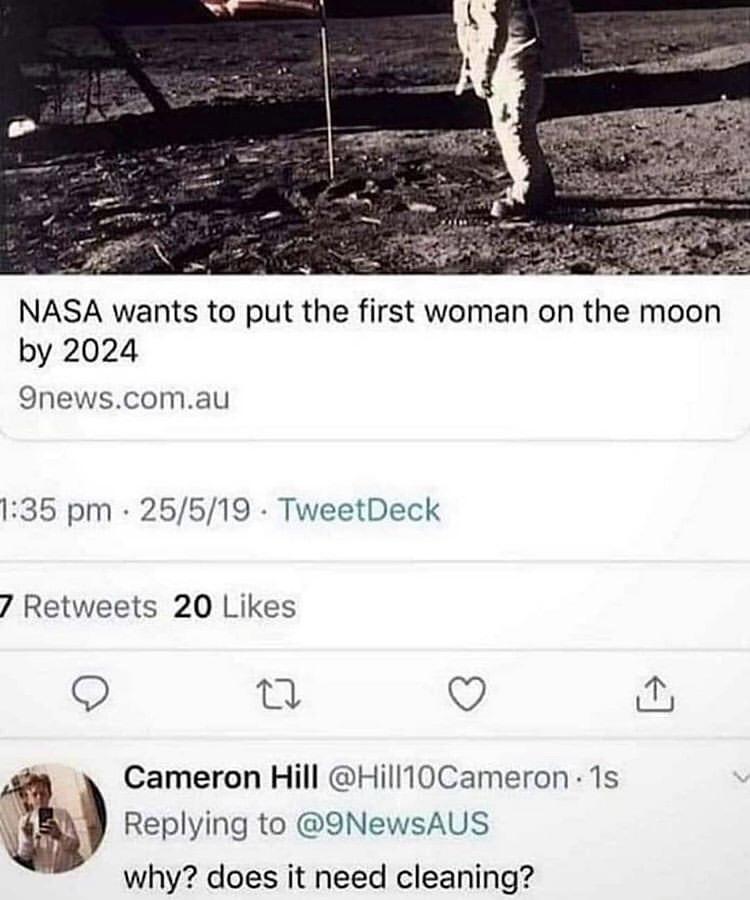Tap the reply speech bubble icon
Viewport: 750px width, 900px height.
coord(90,694)
